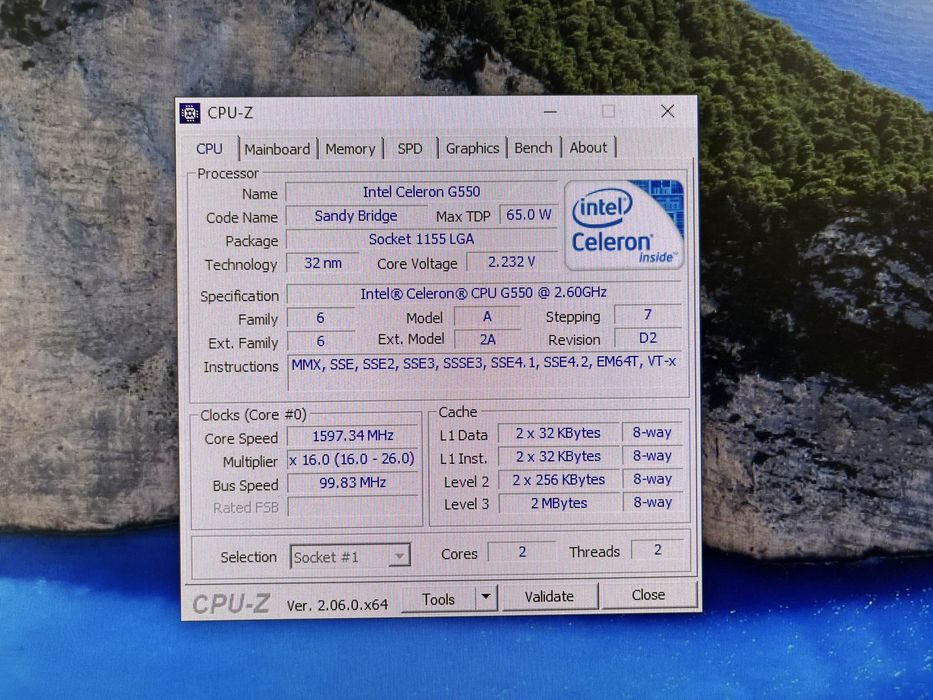Open the SPD tab

[x=410, y=148]
